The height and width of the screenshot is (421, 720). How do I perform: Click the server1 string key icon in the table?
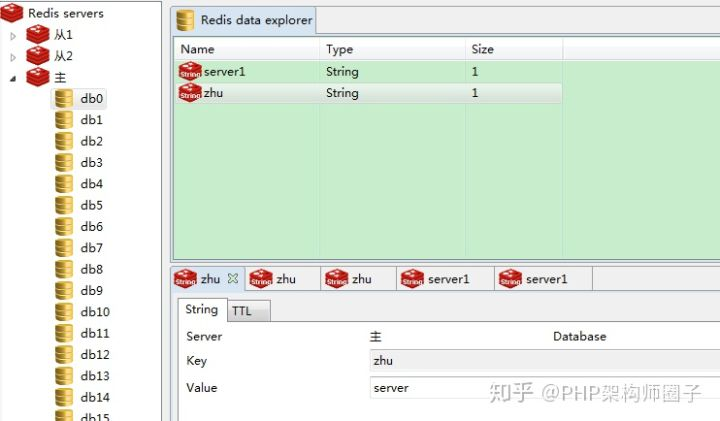pos(190,72)
